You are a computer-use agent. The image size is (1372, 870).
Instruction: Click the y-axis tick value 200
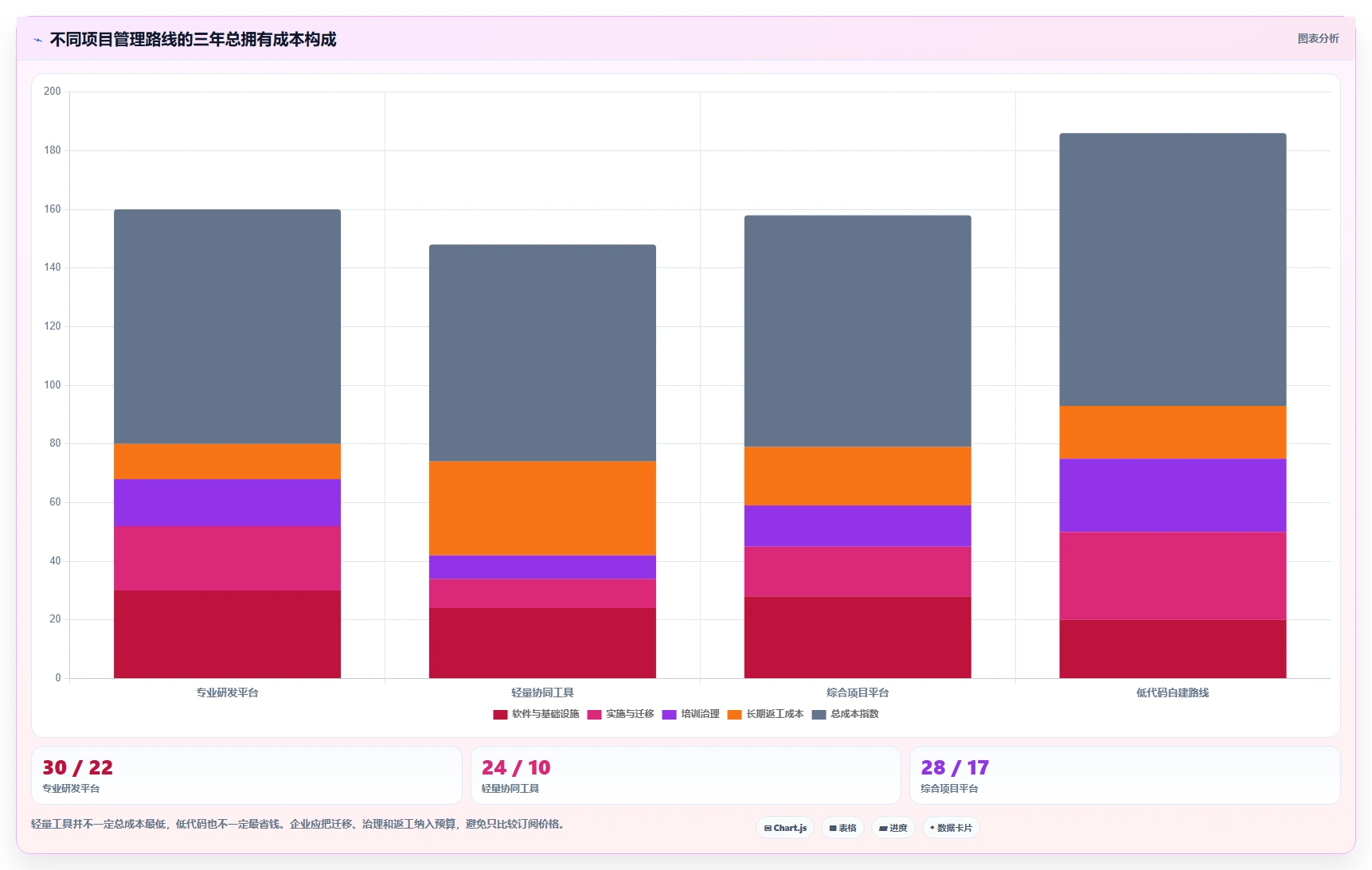[53, 92]
